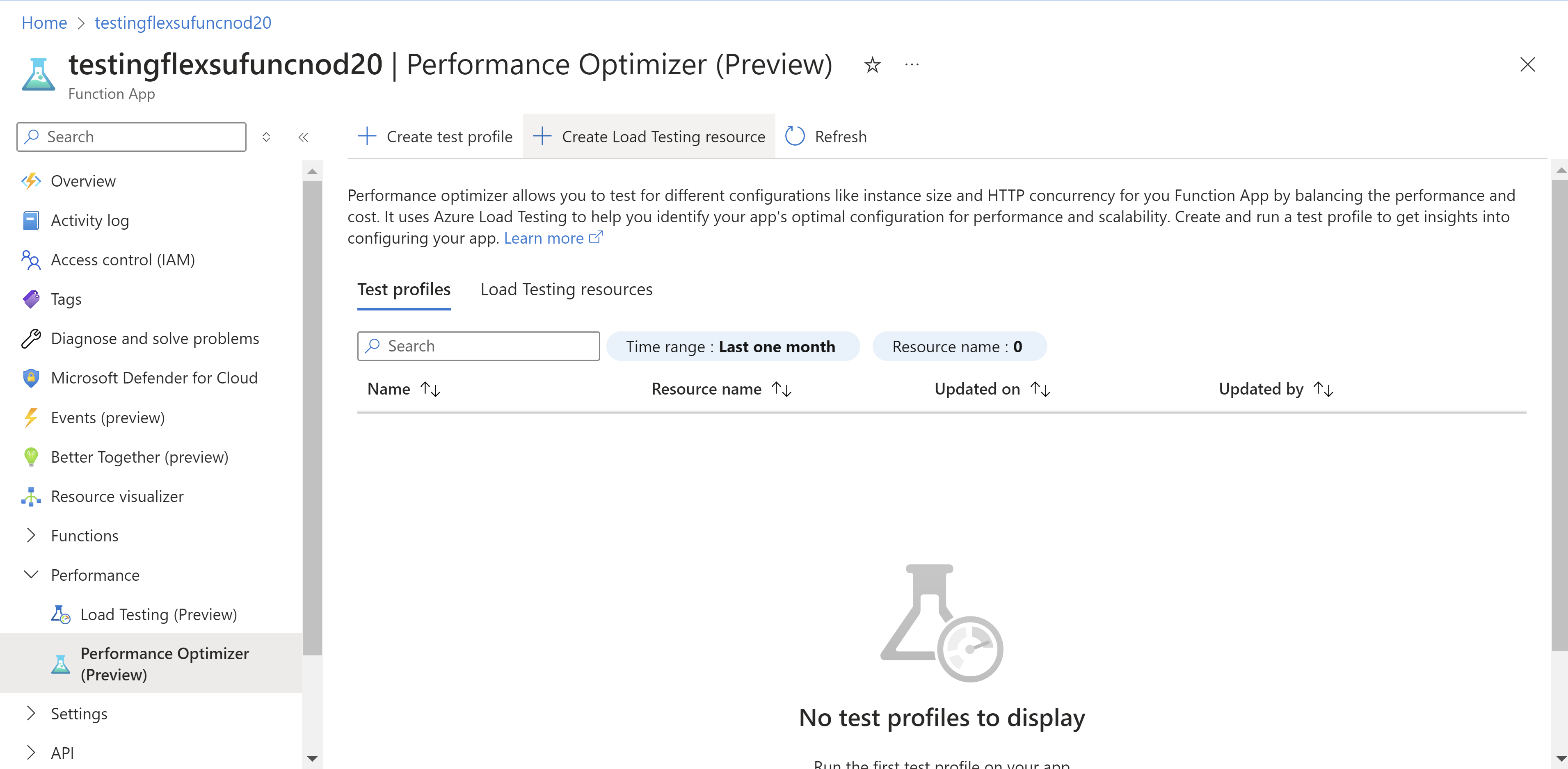This screenshot has height=769, width=1568.
Task: Click the Activity log icon
Action: point(31,220)
